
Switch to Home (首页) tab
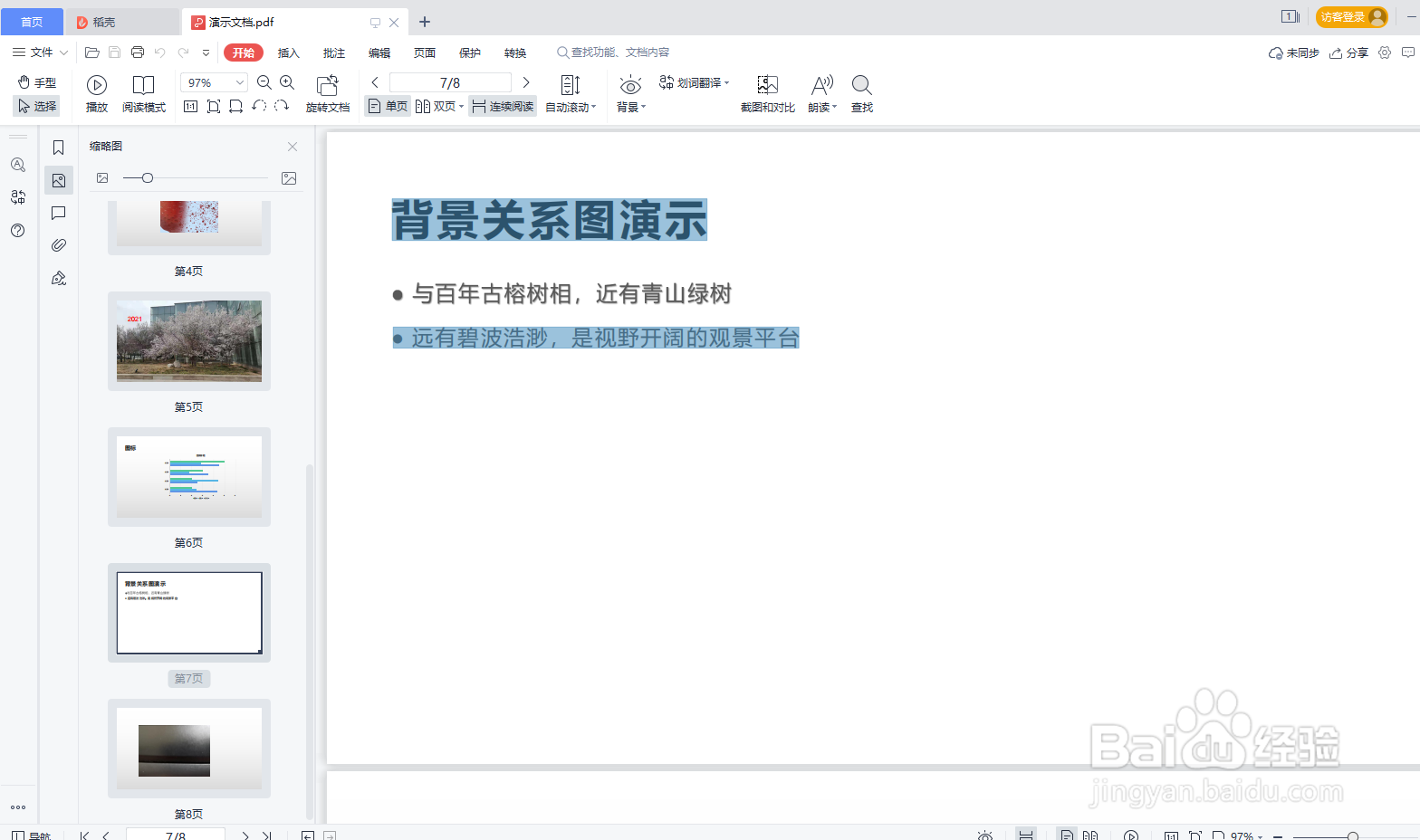[32, 22]
